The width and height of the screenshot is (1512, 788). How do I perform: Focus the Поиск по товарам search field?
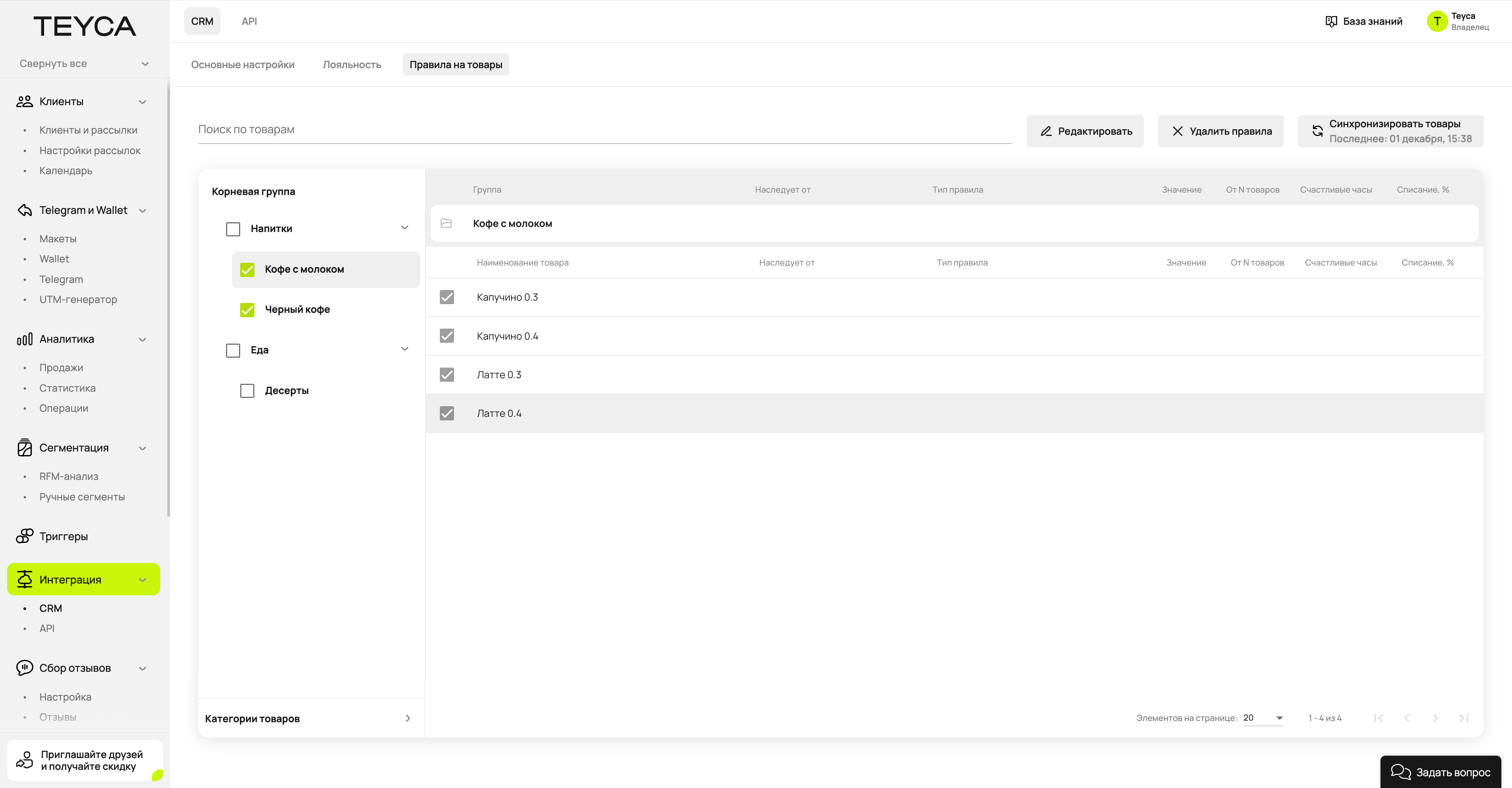point(604,130)
